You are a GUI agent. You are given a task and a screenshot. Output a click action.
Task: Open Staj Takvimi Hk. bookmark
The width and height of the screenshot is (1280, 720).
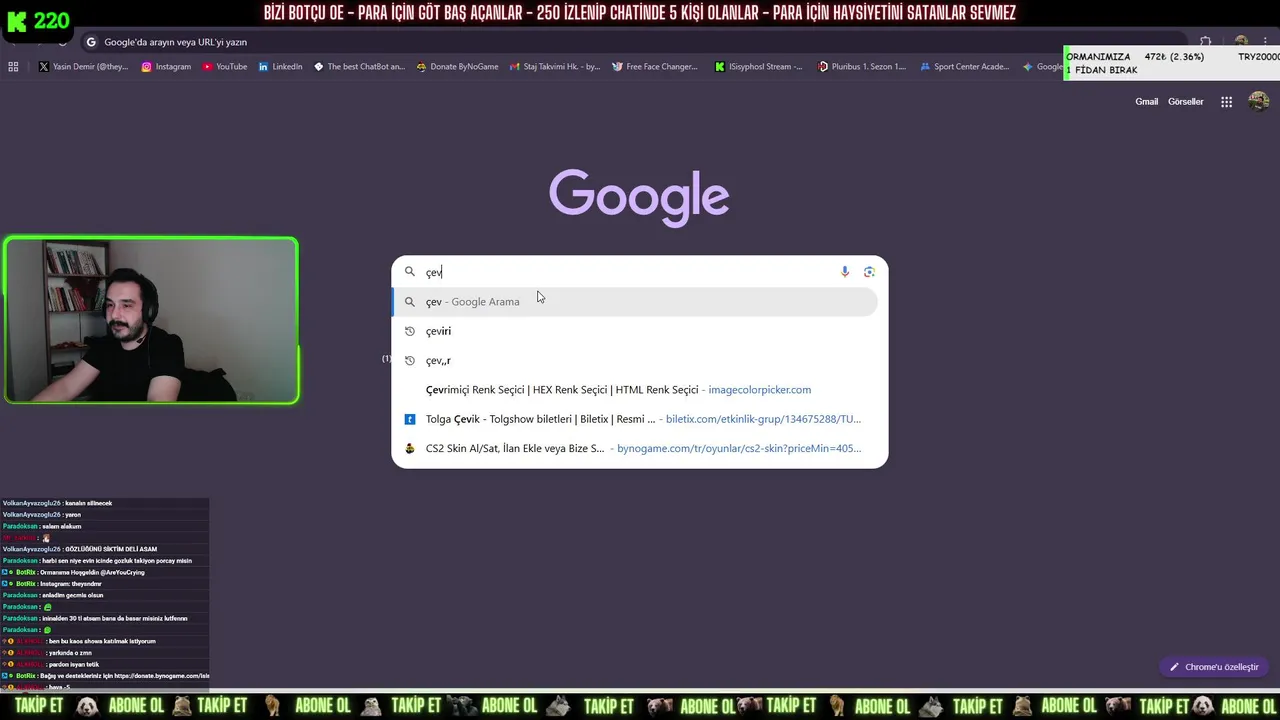click(555, 67)
